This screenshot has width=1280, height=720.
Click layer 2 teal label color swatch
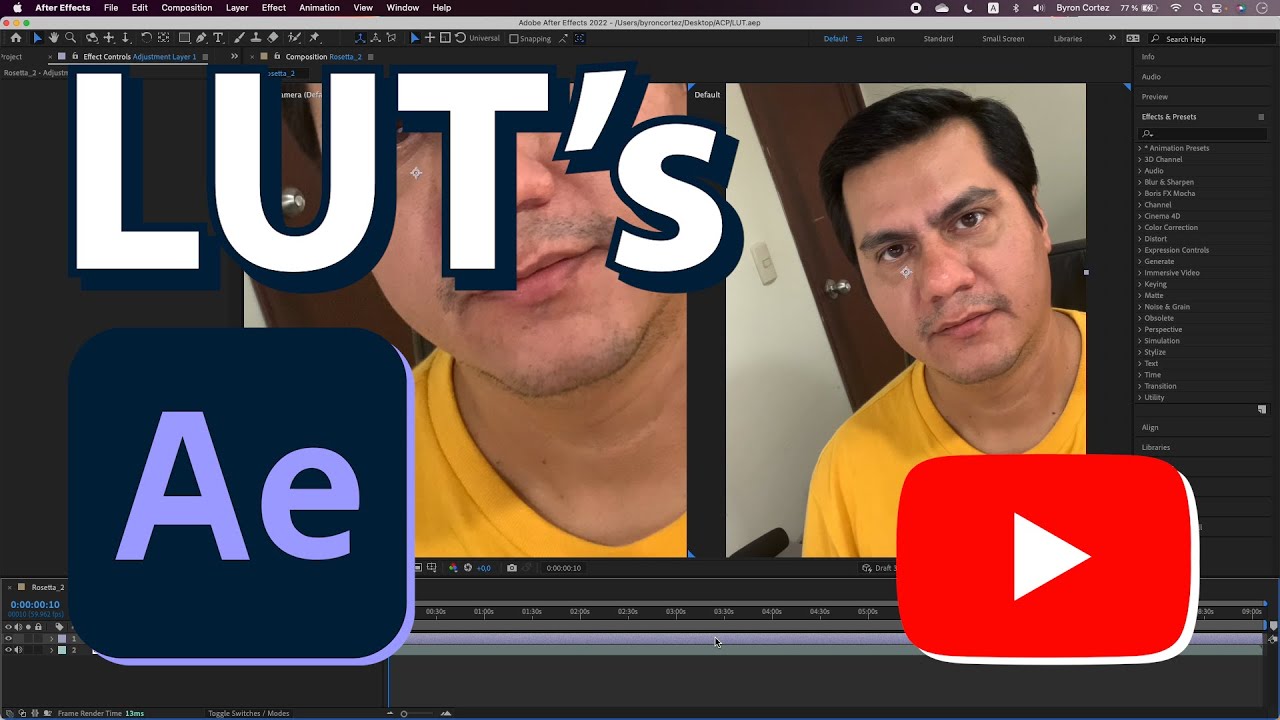click(62, 650)
